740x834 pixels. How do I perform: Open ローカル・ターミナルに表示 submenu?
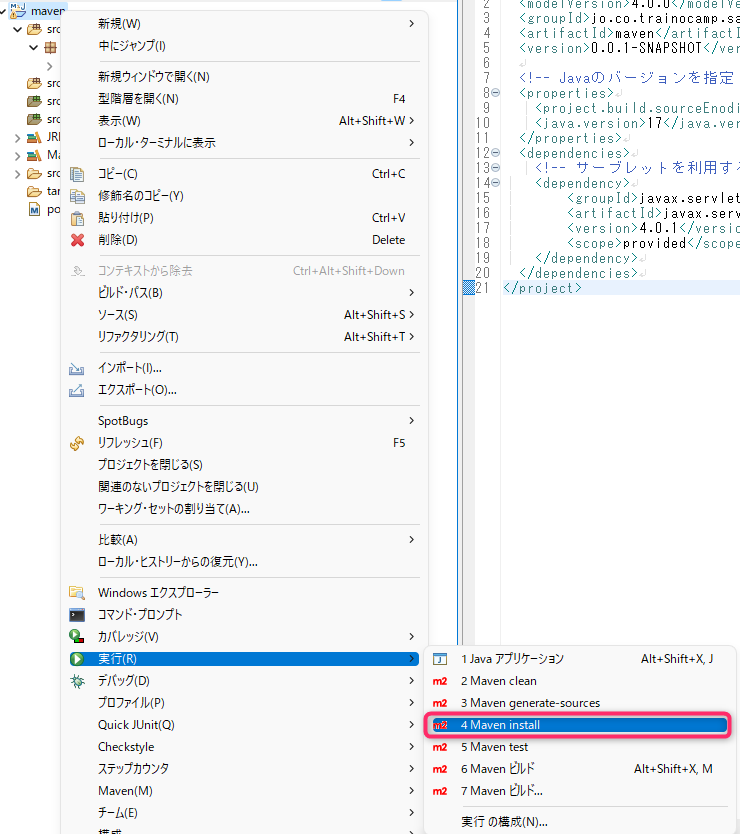(245, 143)
